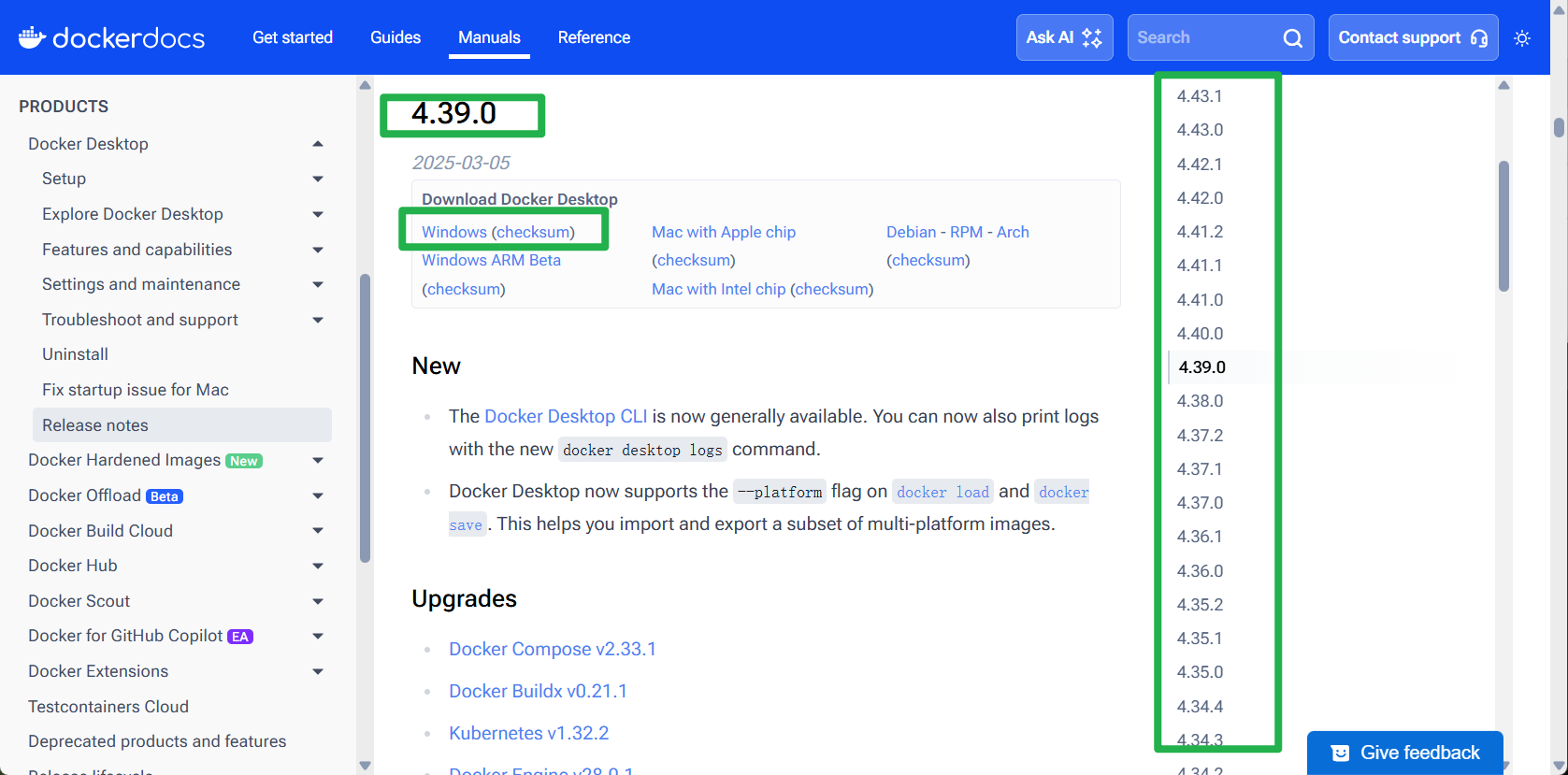This screenshot has height=775, width=1568.
Task: Open the Guides menu
Action: coord(396,37)
